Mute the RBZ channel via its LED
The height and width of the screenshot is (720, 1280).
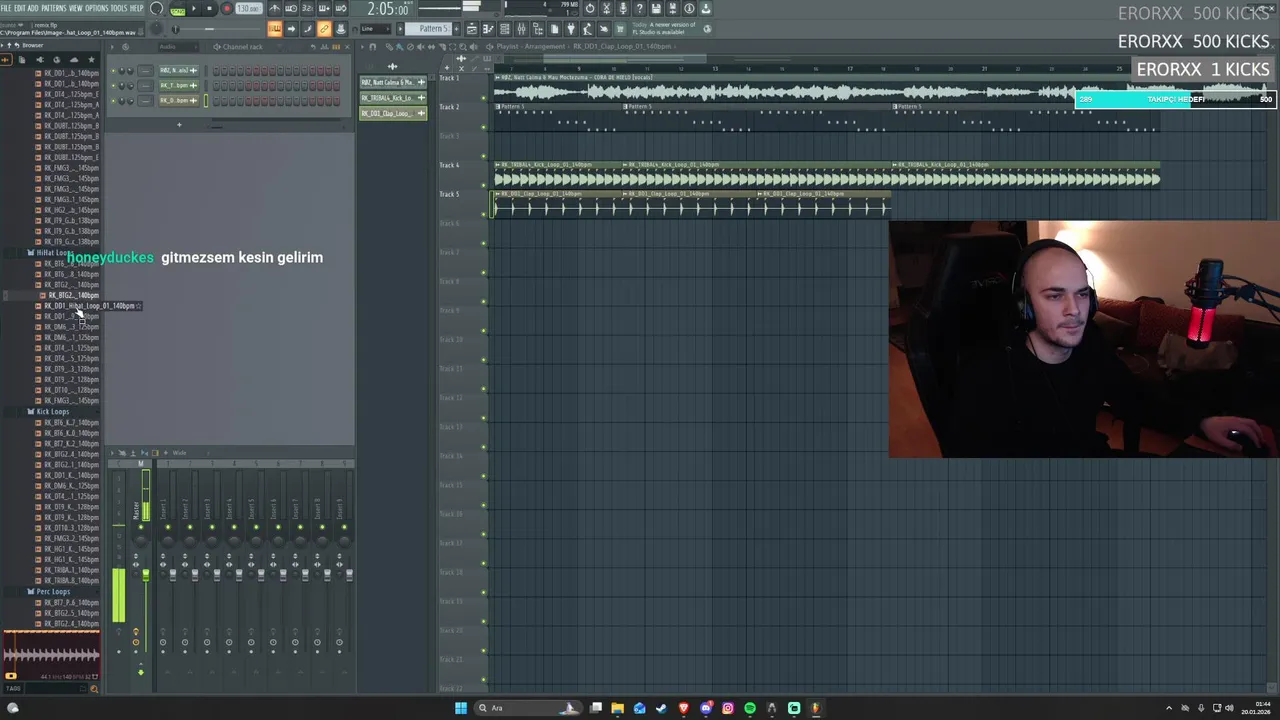point(113,71)
